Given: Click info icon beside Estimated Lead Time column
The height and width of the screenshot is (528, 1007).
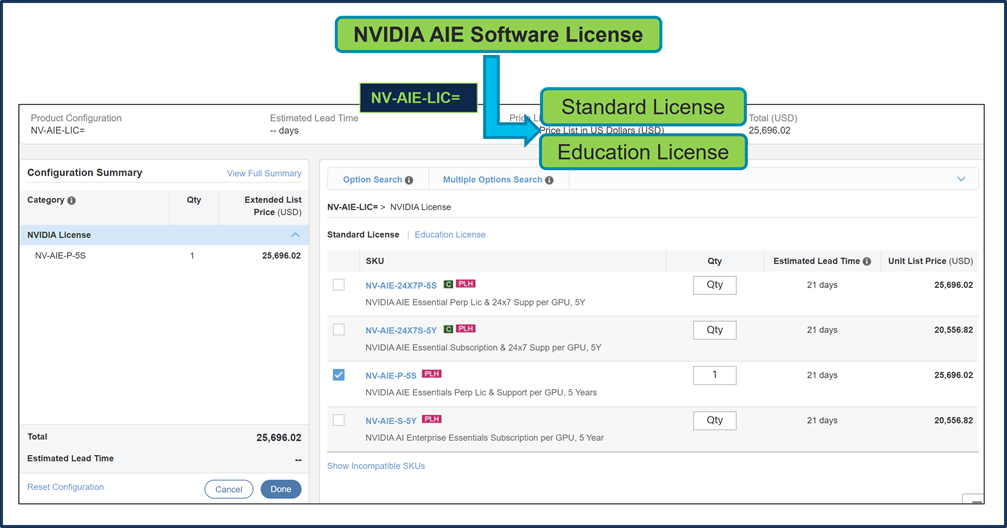Looking at the screenshot, I should pos(867,261).
